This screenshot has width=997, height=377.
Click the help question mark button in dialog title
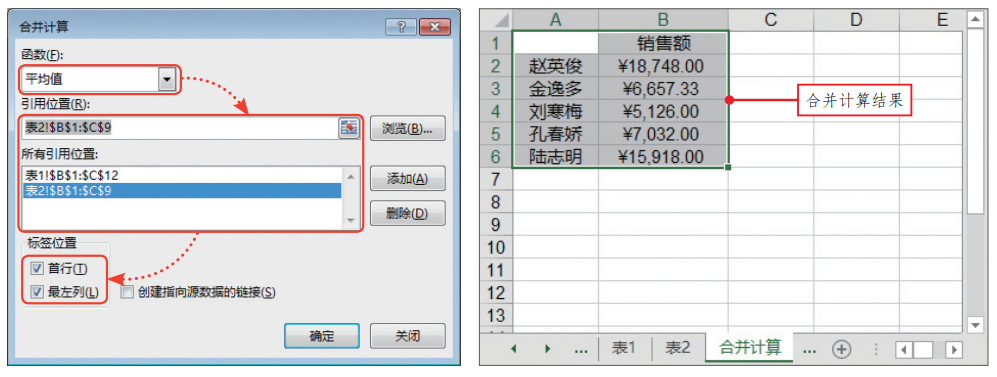402,27
